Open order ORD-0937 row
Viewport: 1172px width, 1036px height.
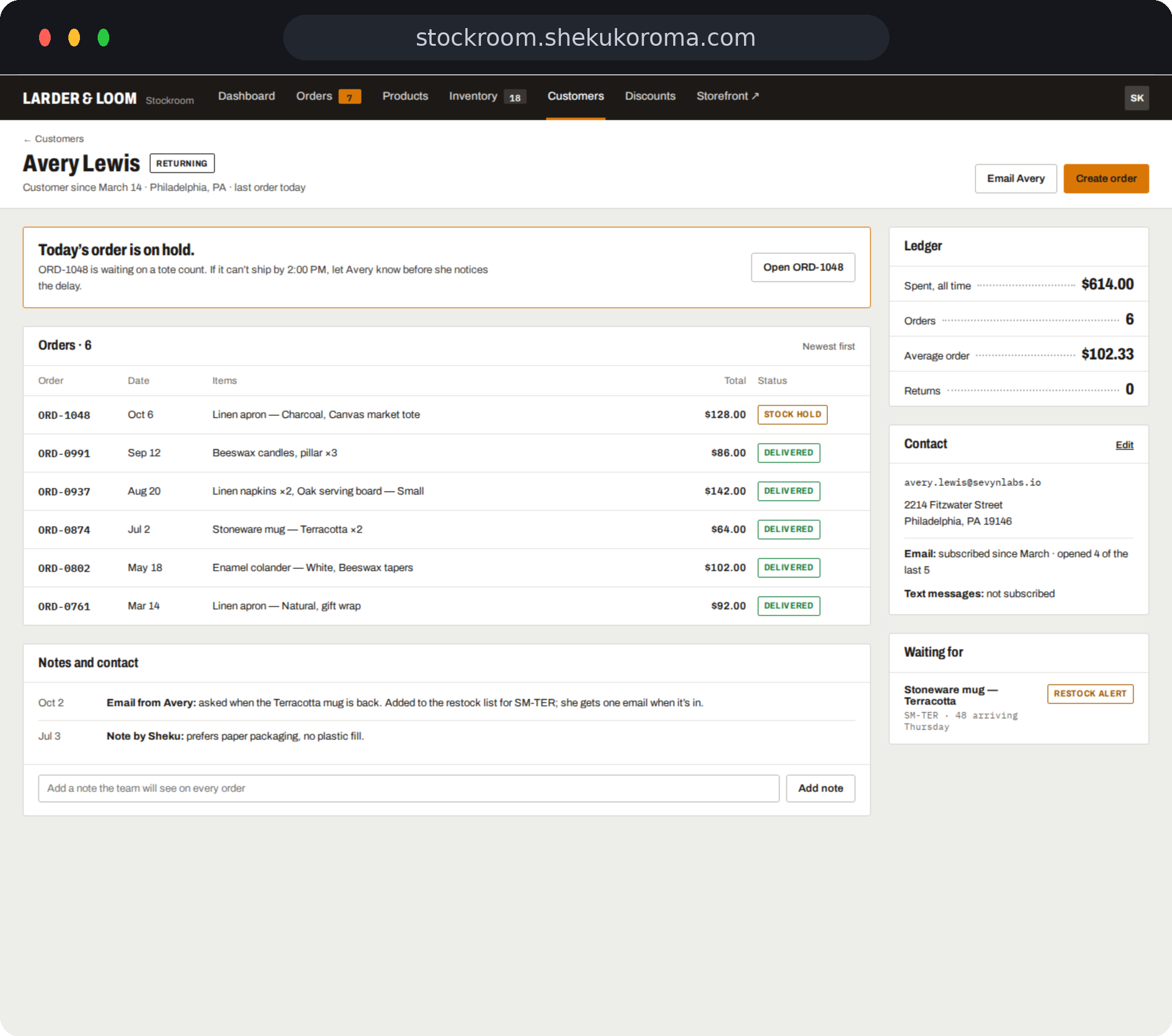(x=446, y=491)
